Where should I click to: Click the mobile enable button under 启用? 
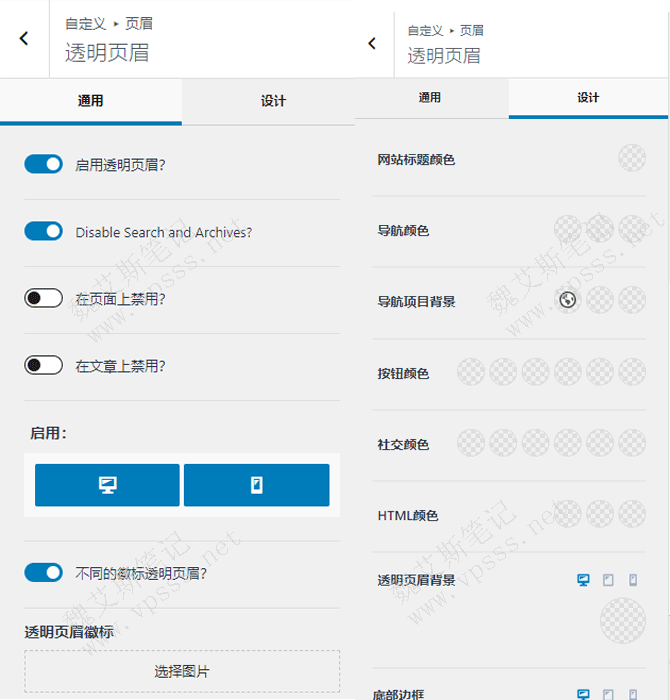coord(256,485)
